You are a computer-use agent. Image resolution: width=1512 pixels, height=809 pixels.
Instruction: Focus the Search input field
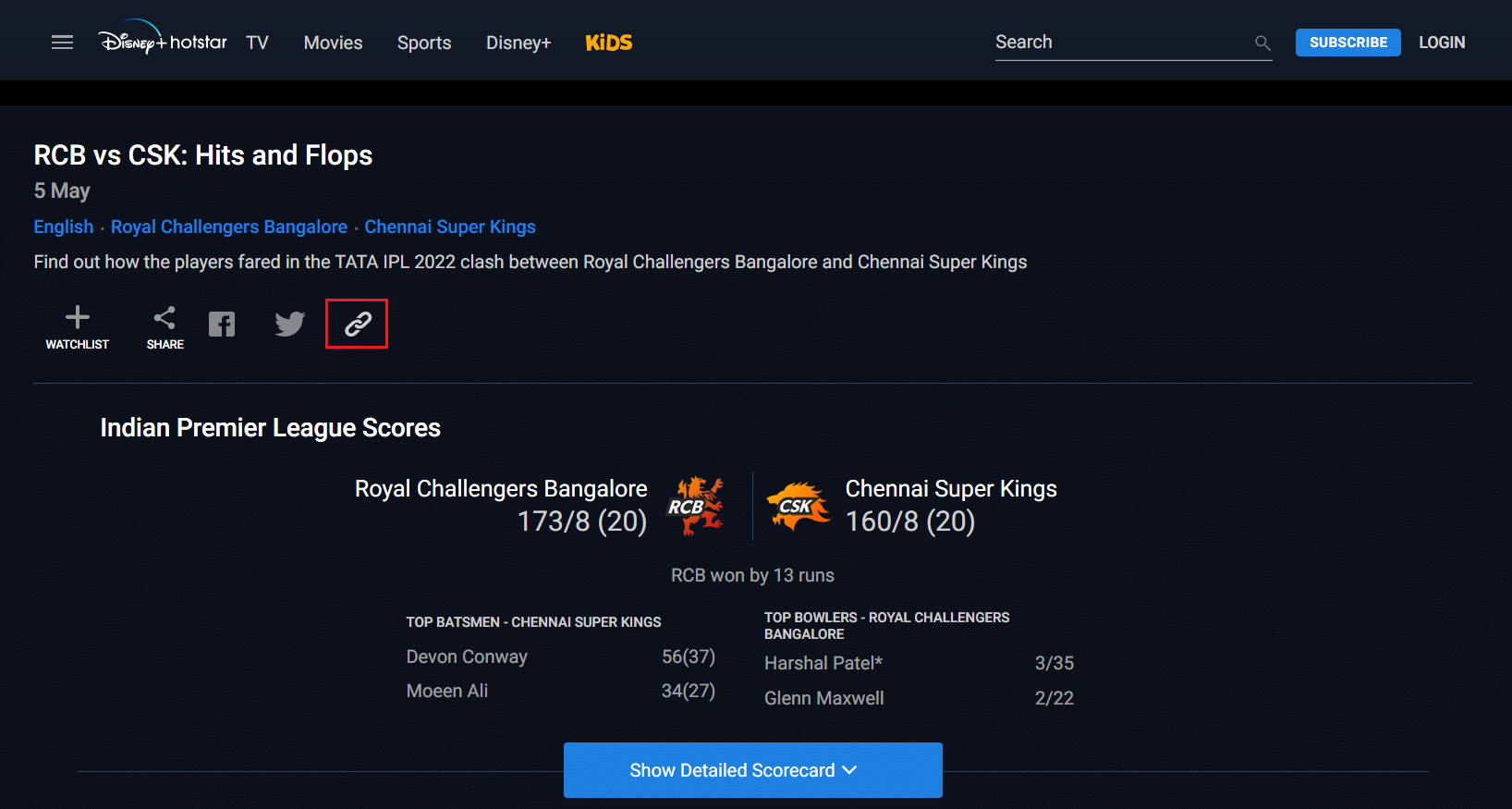(x=1122, y=43)
